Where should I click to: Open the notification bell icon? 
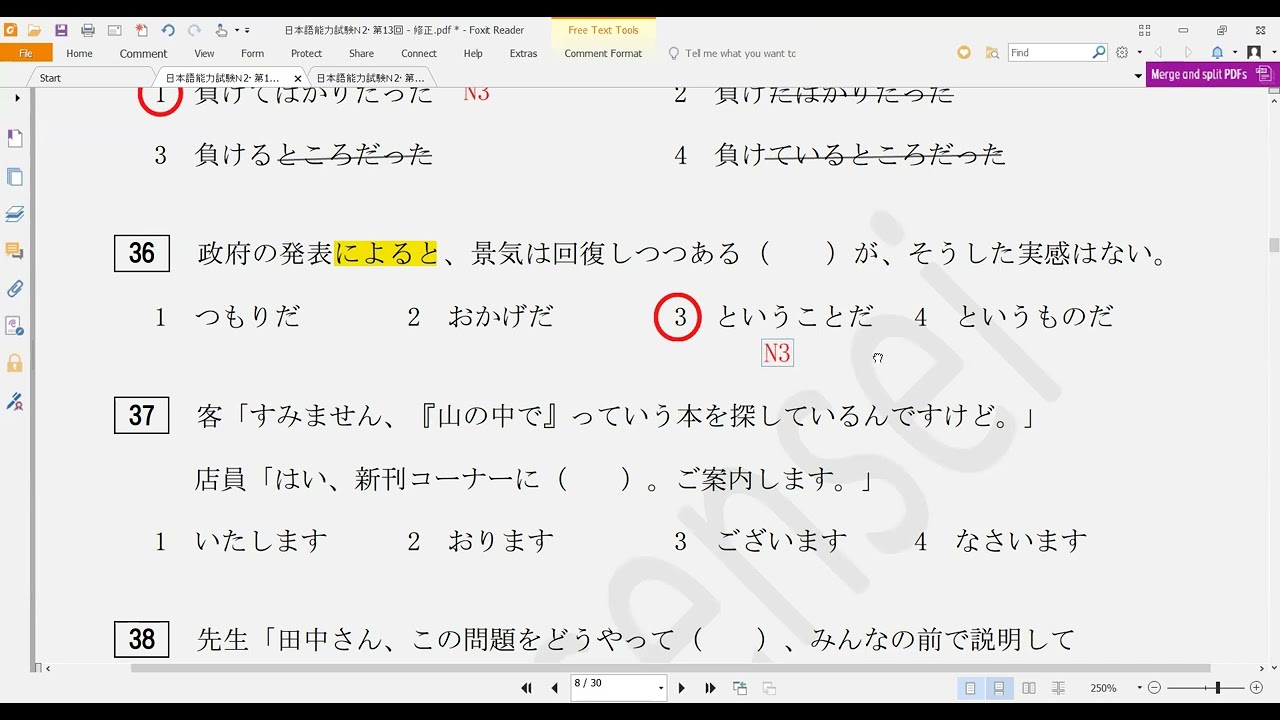click(x=1217, y=53)
